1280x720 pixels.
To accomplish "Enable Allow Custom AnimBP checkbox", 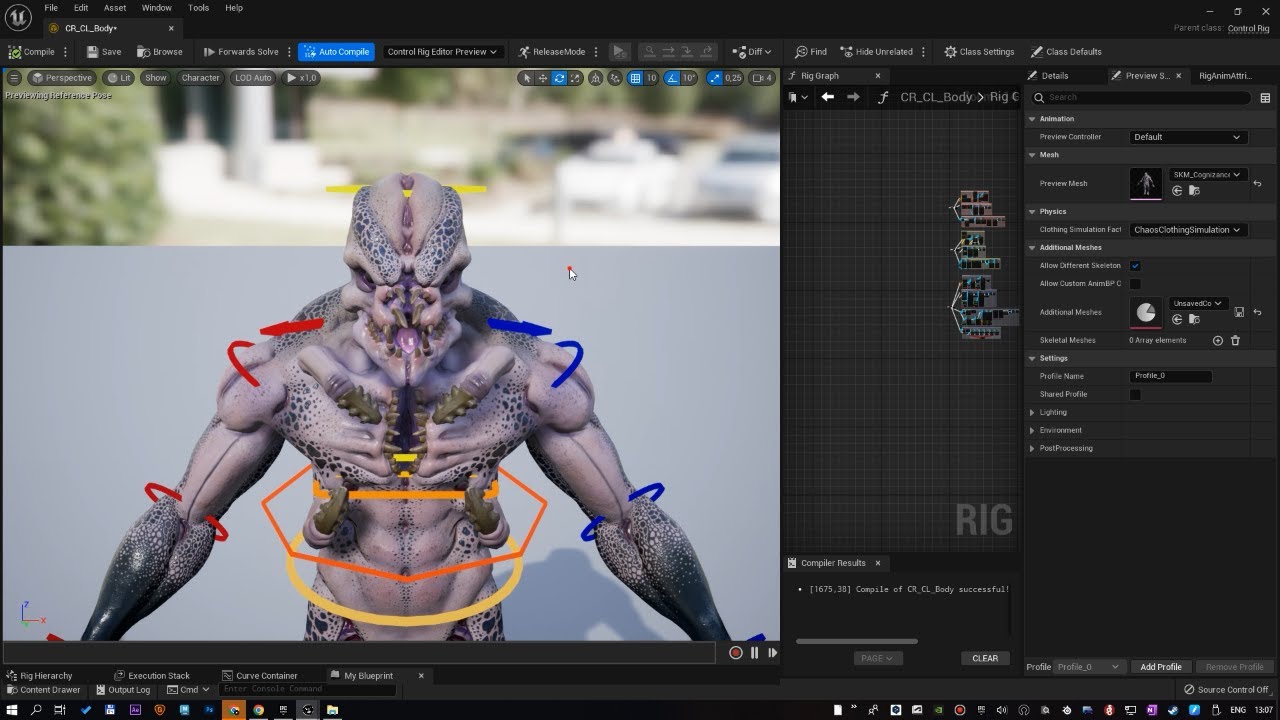I will (x=1135, y=284).
